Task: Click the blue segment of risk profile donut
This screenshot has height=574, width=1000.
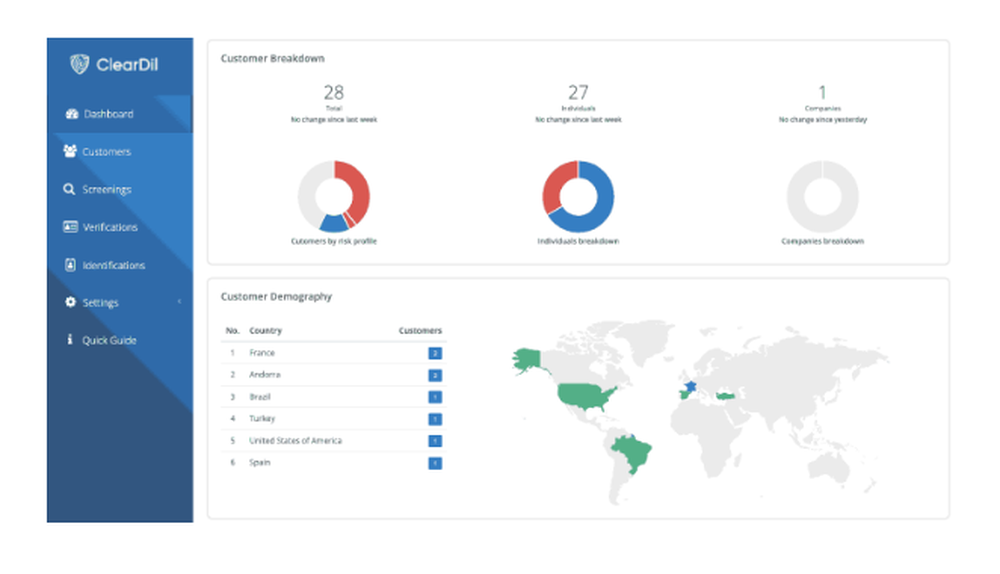Action: tap(334, 223)
